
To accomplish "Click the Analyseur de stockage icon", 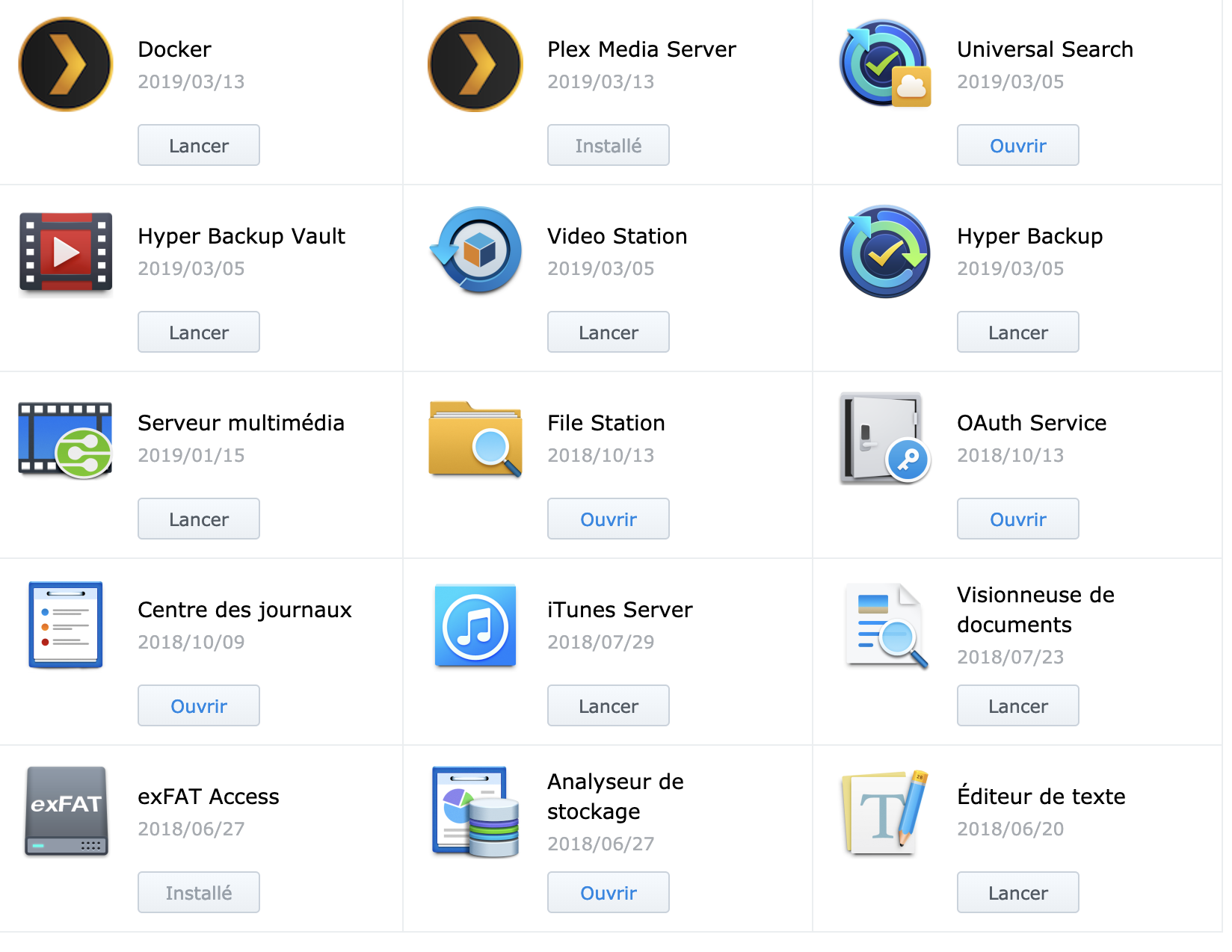I will click(475, 812).
